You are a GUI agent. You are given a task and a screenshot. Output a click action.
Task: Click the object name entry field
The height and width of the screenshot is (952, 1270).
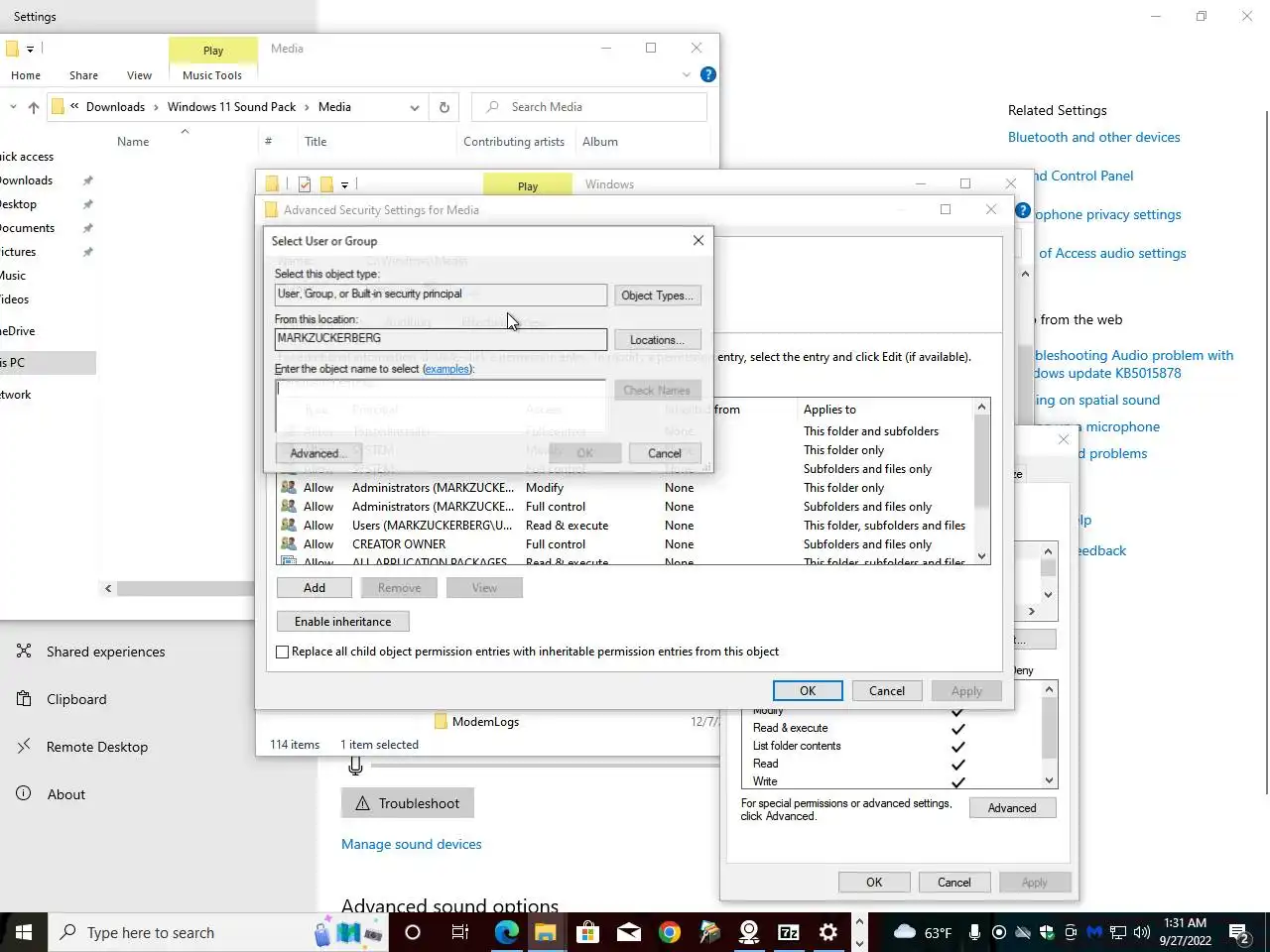point(441,406)
